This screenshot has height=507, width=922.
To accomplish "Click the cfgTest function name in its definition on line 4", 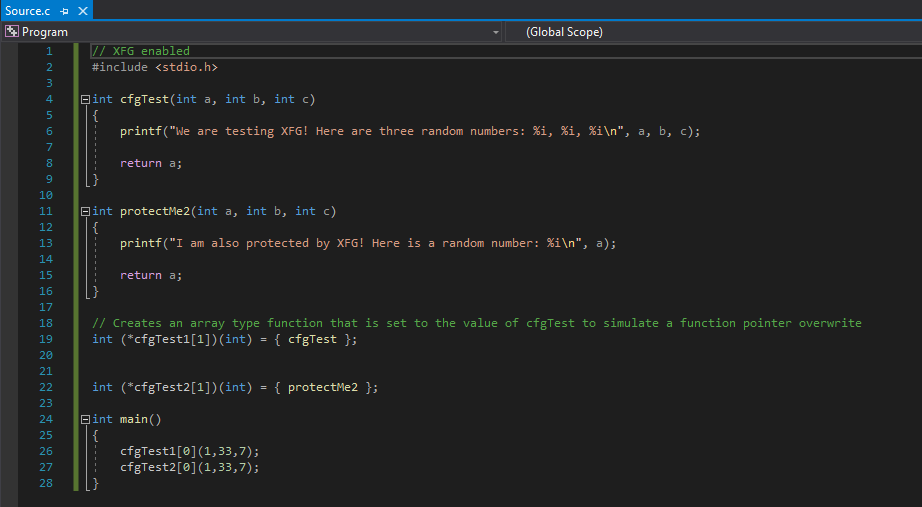I will 144,99.
